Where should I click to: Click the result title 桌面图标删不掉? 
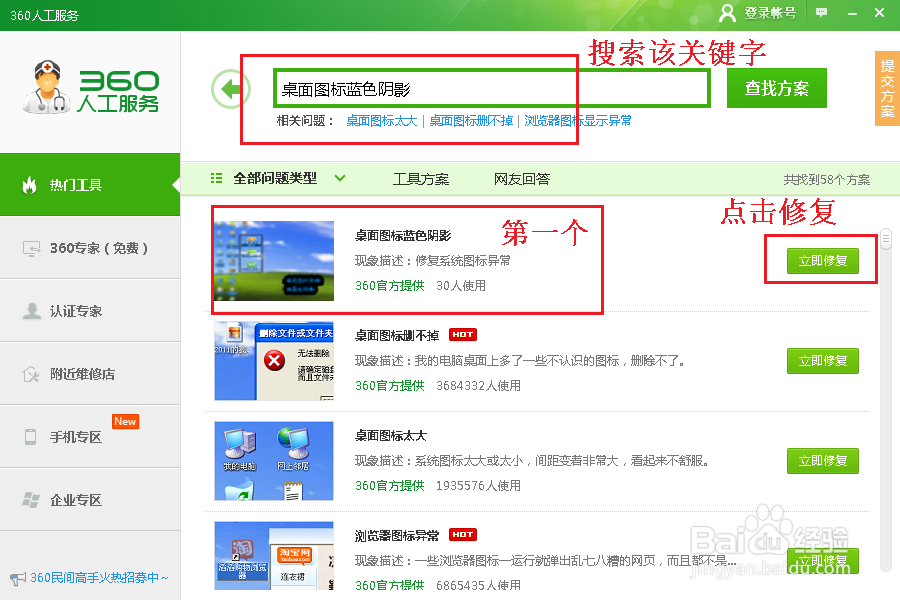coord(397,335)
